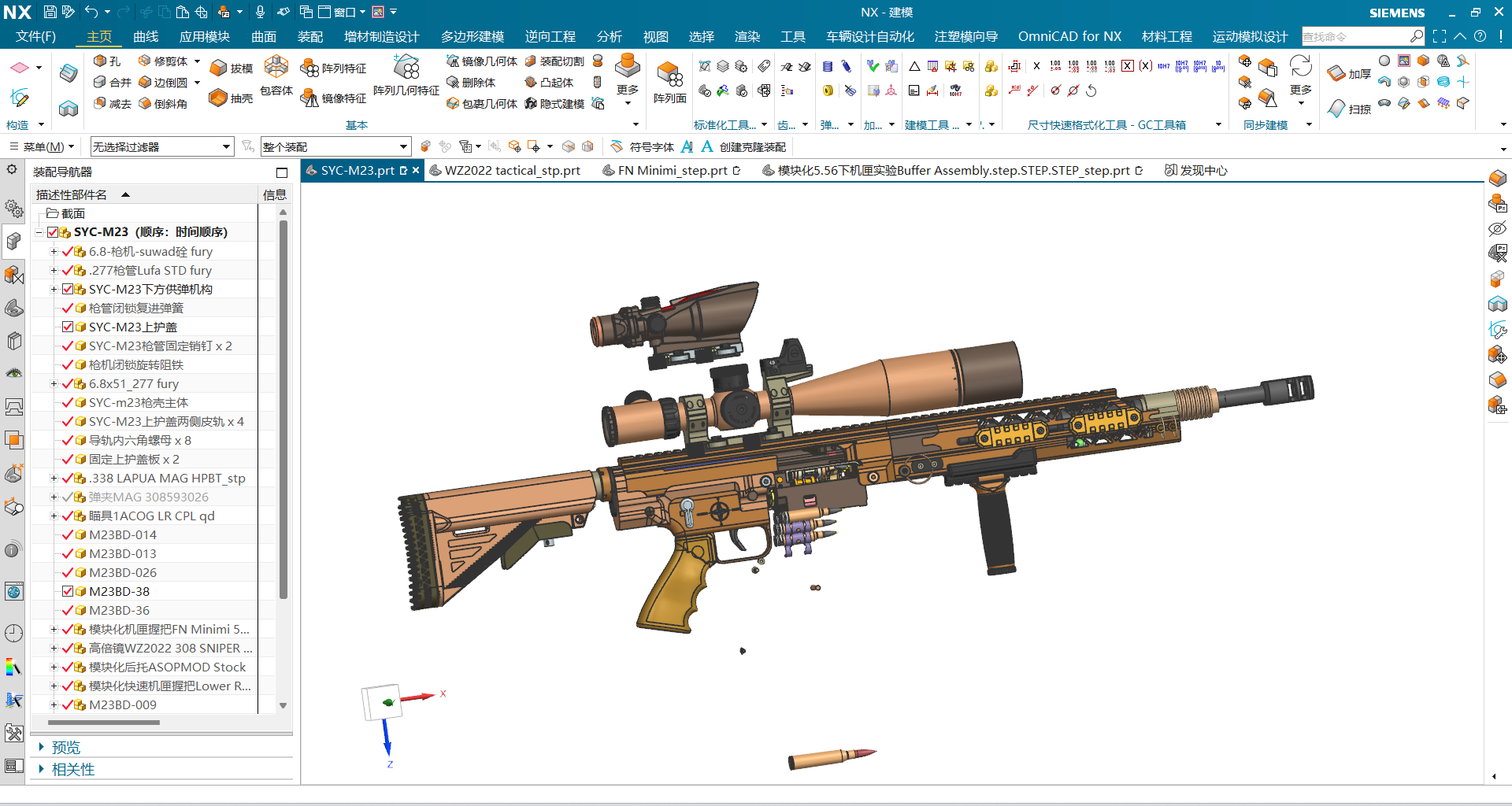This screenshot has height=806, width=1512.
Task: Toggle checkbox for root SYC-M23 assembly
Action: (53, 232)
